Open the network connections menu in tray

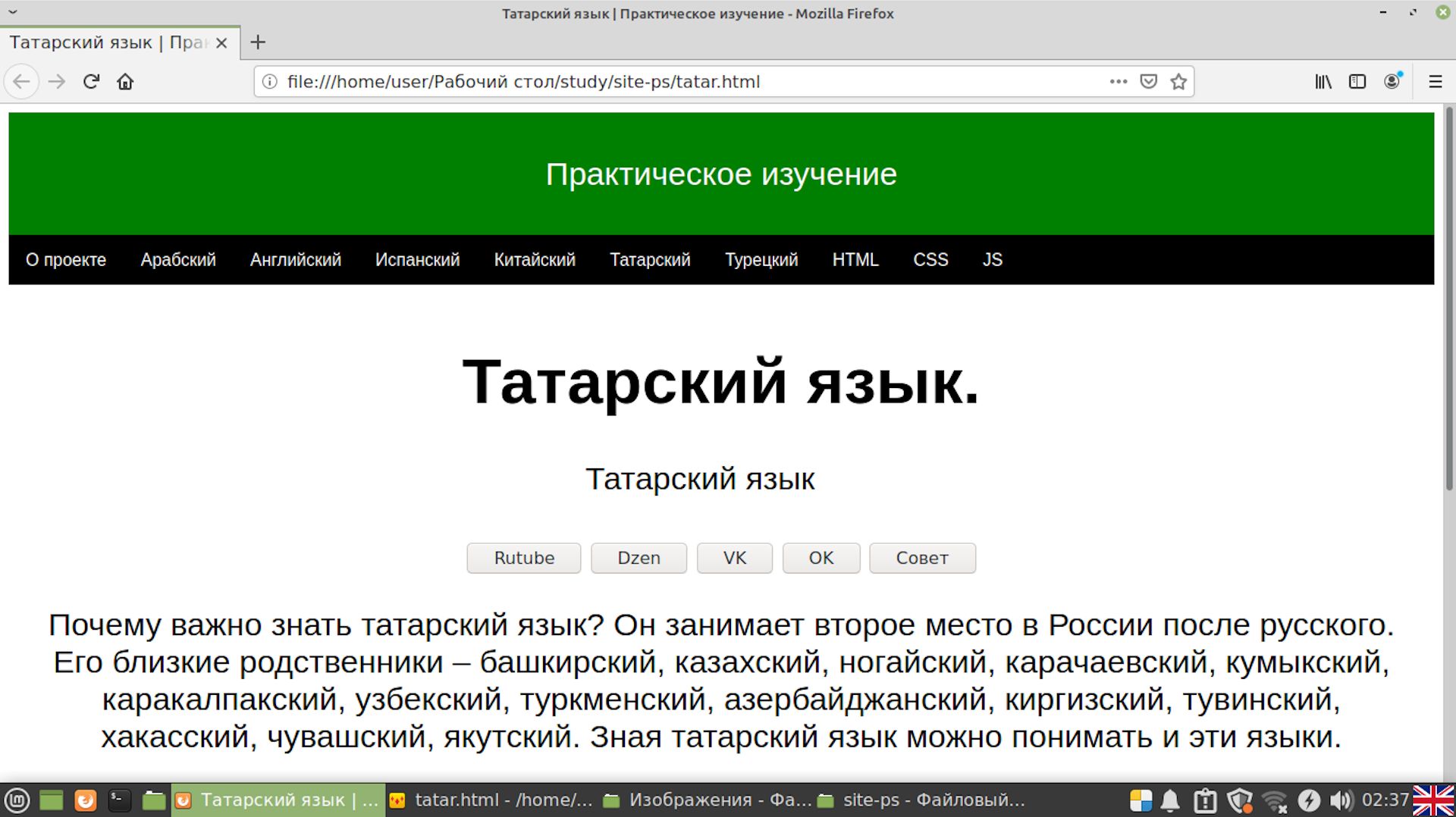(1273, 800)
